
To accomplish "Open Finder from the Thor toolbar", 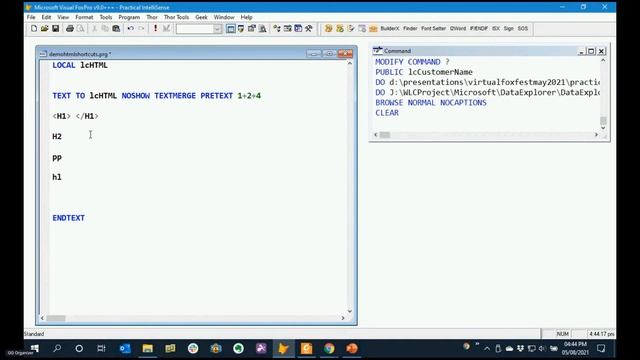I will (x=410, y=29).
